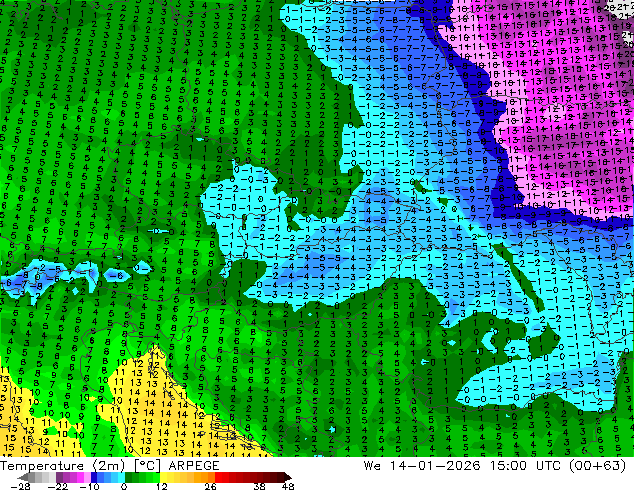This screenshot has height=490, width=634.
Task: Pick the bright yellow legend swatch at 12
Action: (163, 477)
